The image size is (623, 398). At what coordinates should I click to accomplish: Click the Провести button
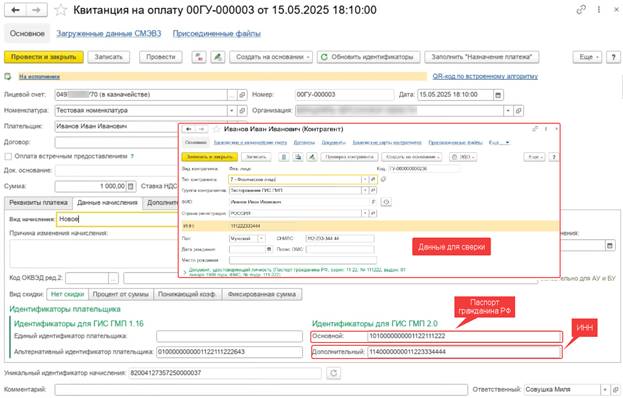pyautogui.click(x=161, y=57)
